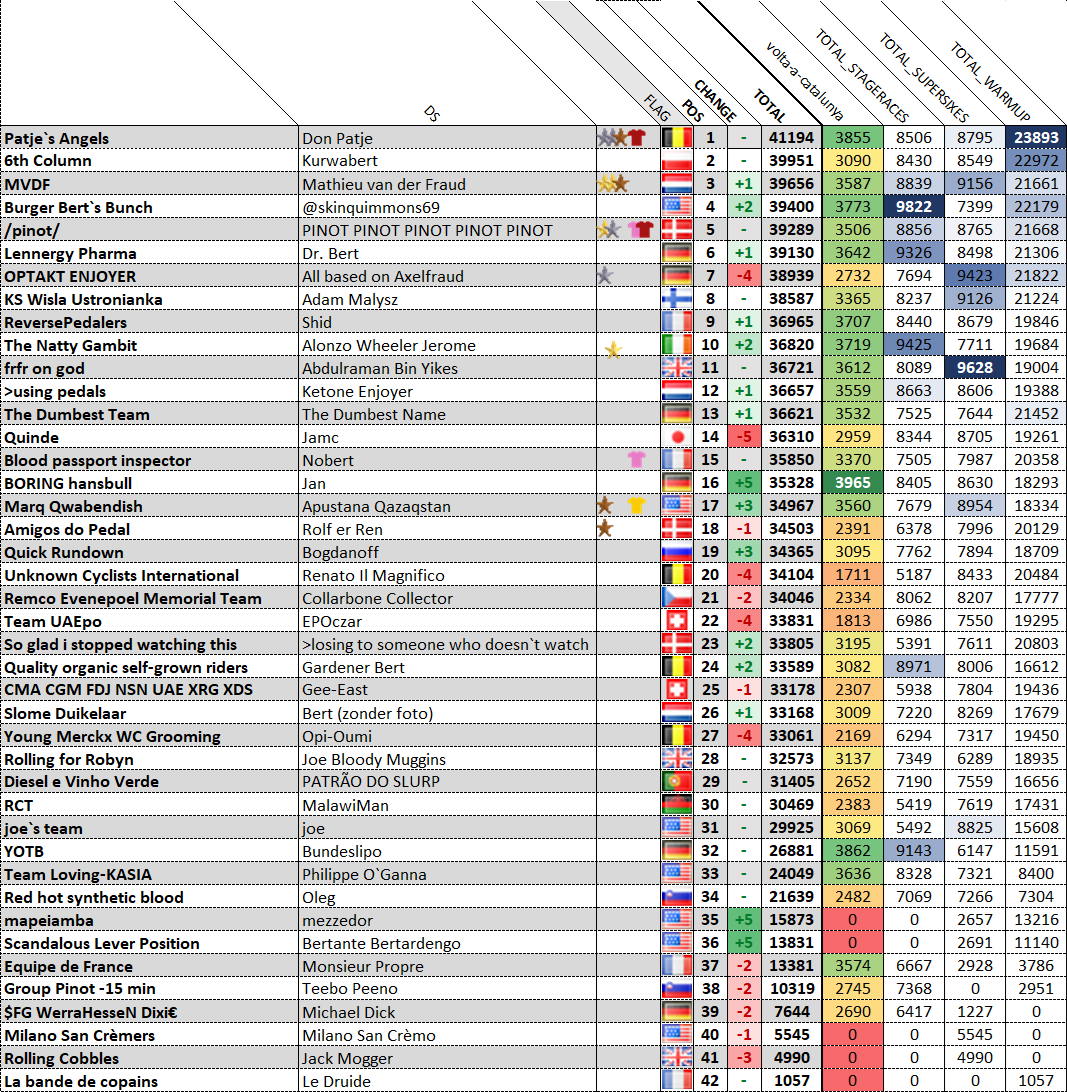1067x1092 pixels.
Task: Select the DS cell reading Mathieu van der Fraud
Action: [x=446, y=184]
